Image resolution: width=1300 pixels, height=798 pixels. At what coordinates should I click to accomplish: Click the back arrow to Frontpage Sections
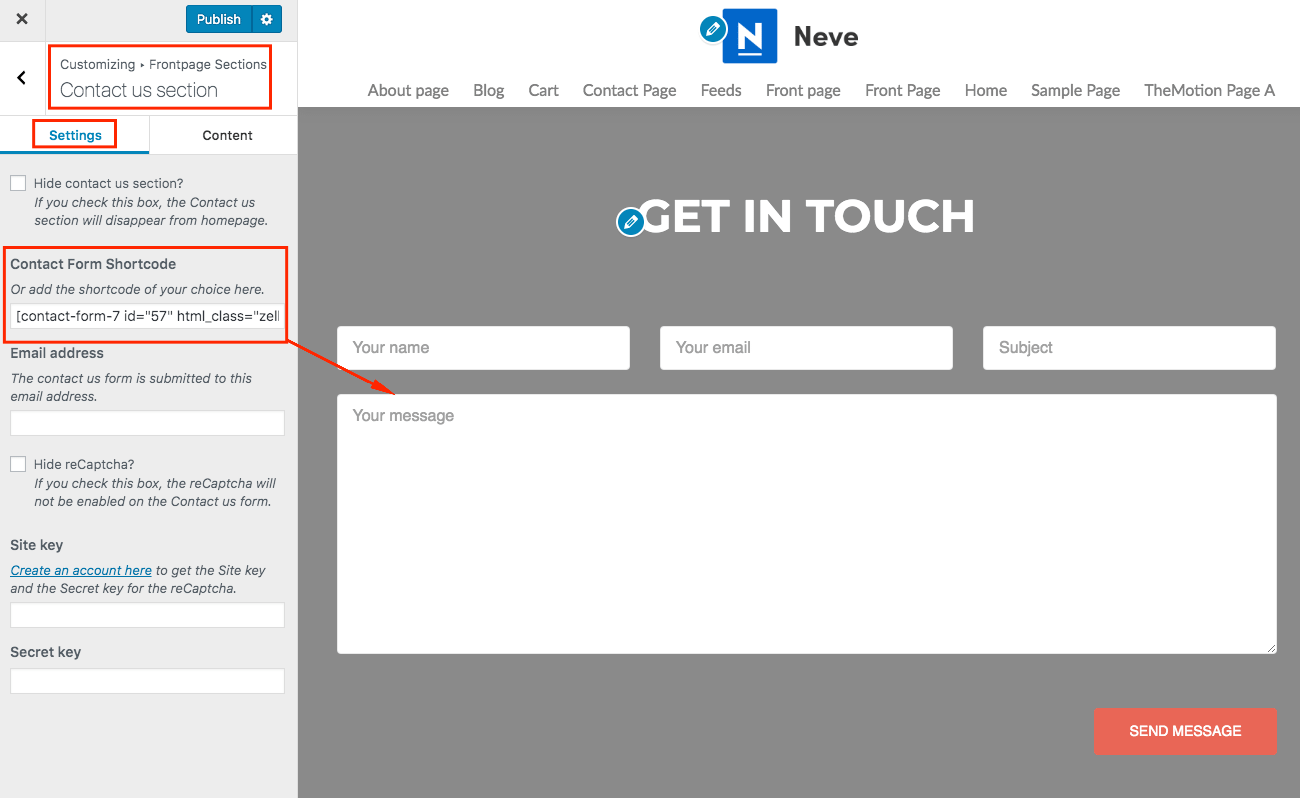click(22, 78)
